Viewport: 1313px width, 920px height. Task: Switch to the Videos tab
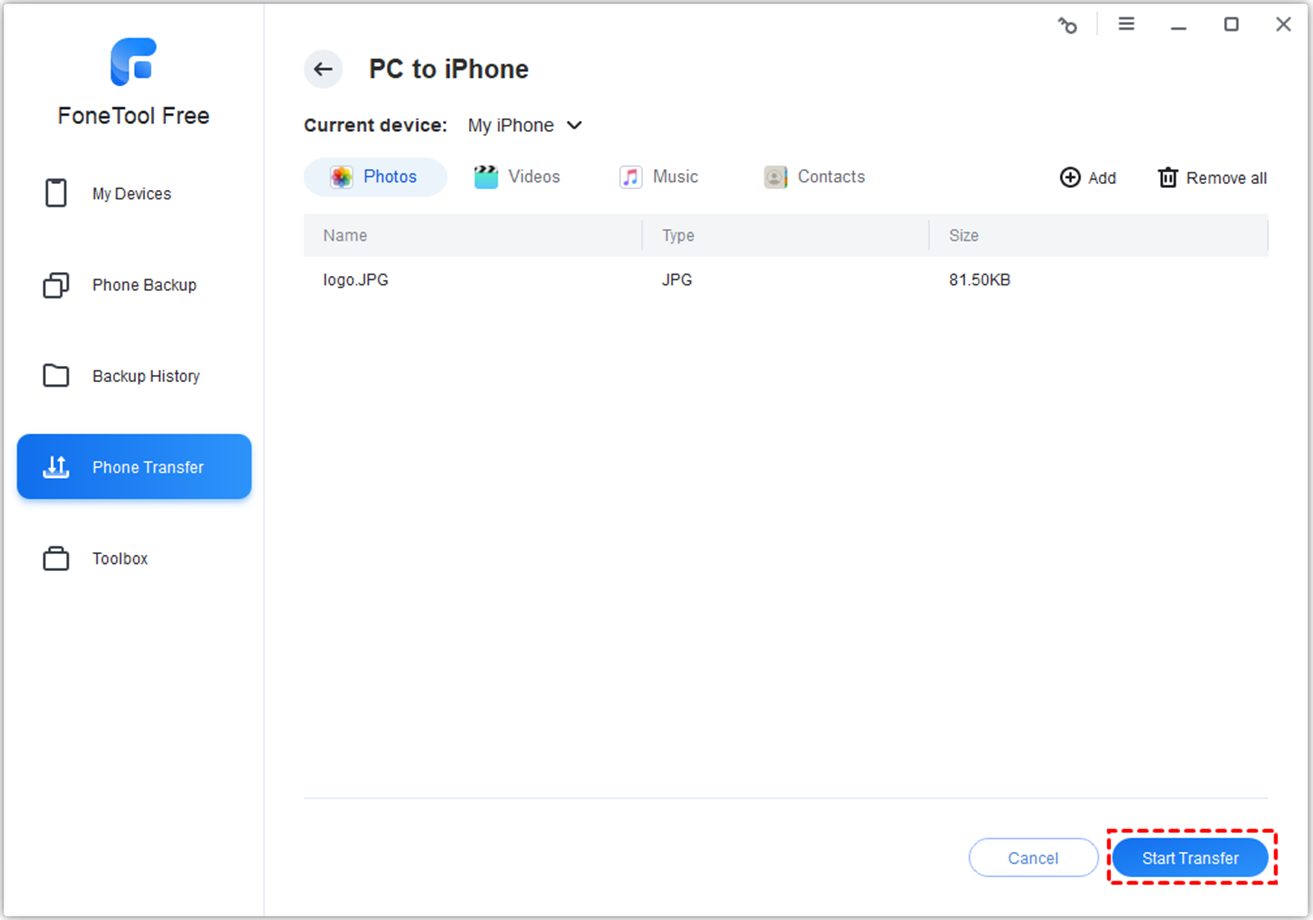[517, 177]
